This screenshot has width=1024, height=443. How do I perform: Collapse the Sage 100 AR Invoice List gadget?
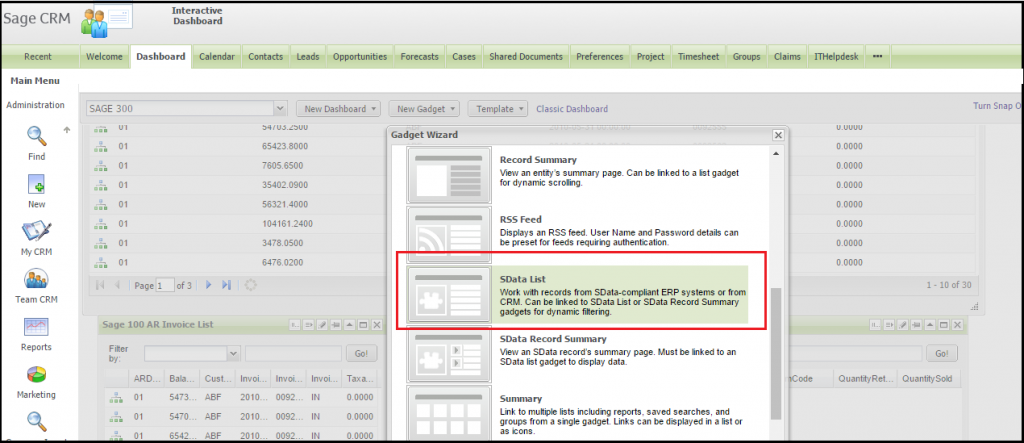click(x=349, y=325)
